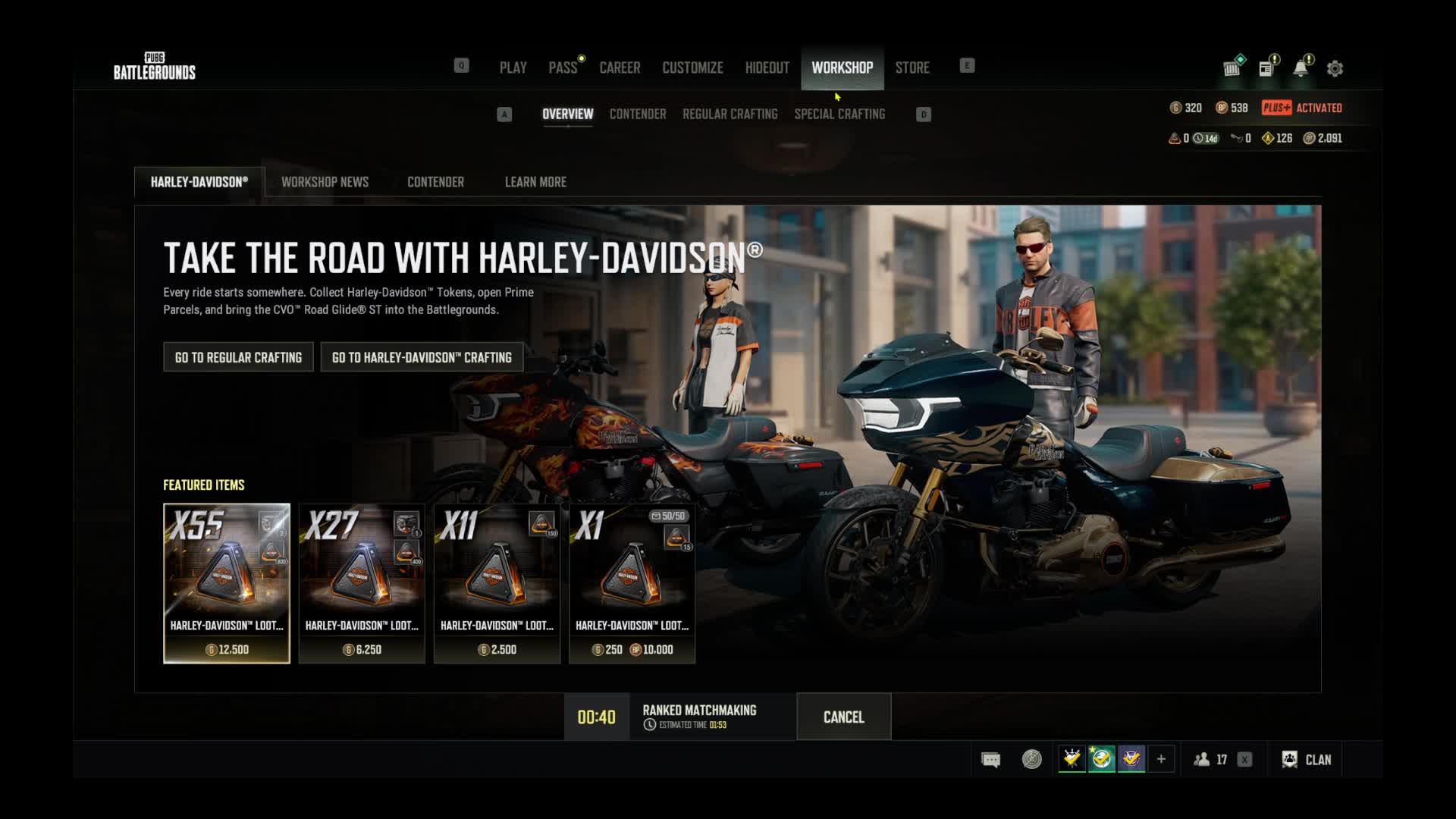The image size is (1456, 819).
Task: Open the Learn More tab
Action: [535, 182]
